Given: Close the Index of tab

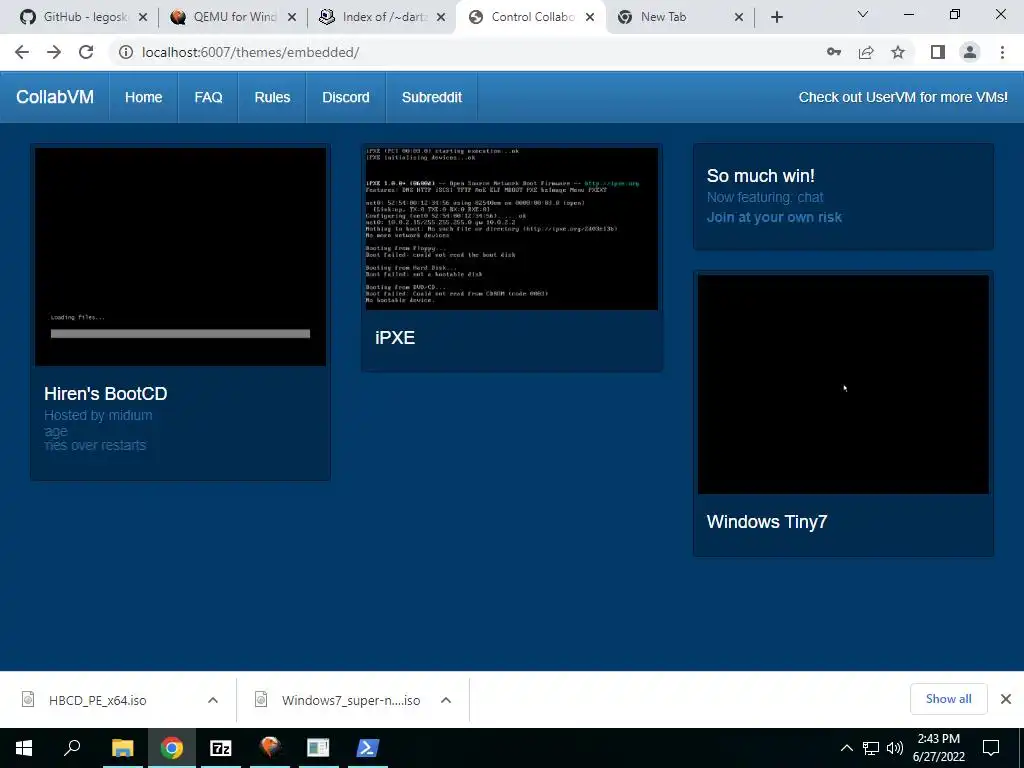Looking at the screenshot, I should pyautogui.click(x=441, y=17).
